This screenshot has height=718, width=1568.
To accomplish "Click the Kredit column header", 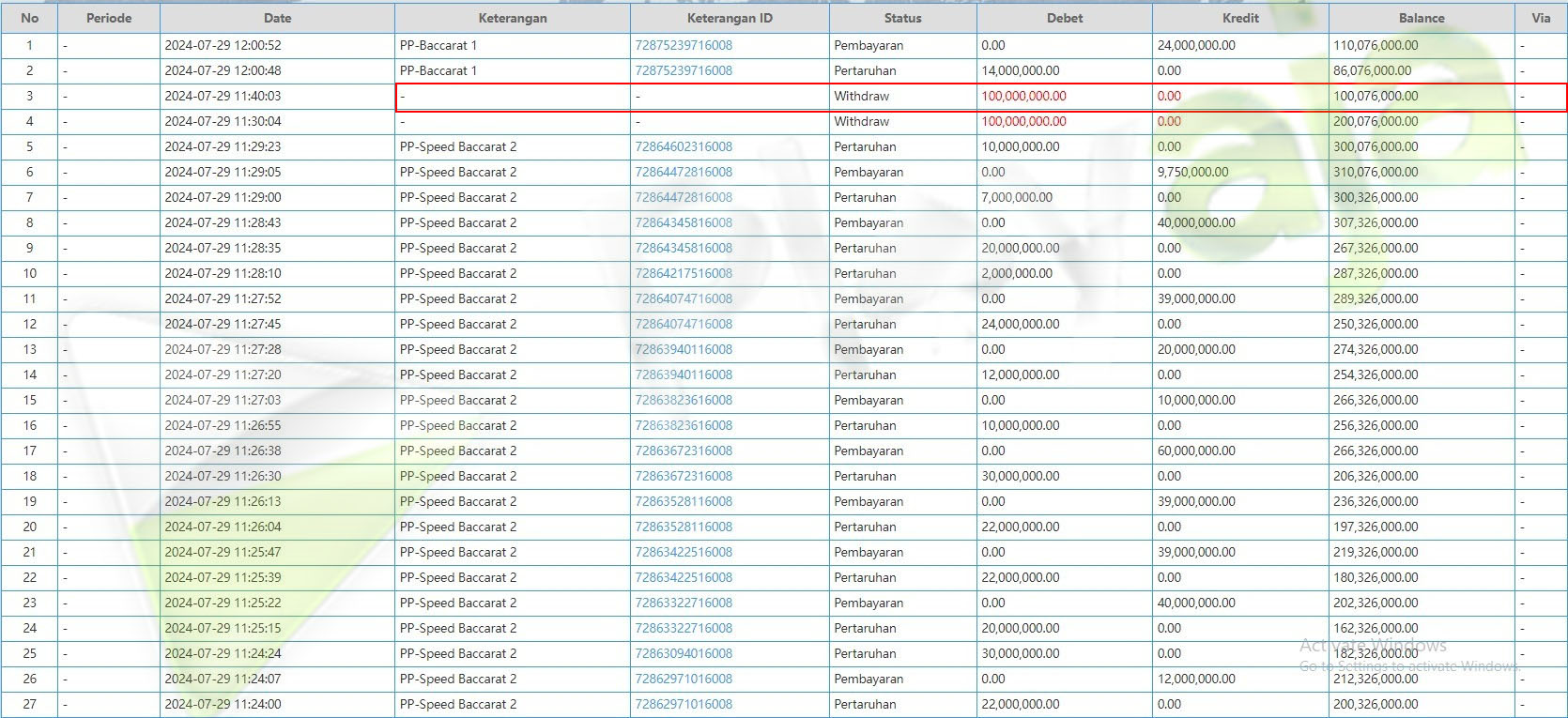I will (1240, 18).
